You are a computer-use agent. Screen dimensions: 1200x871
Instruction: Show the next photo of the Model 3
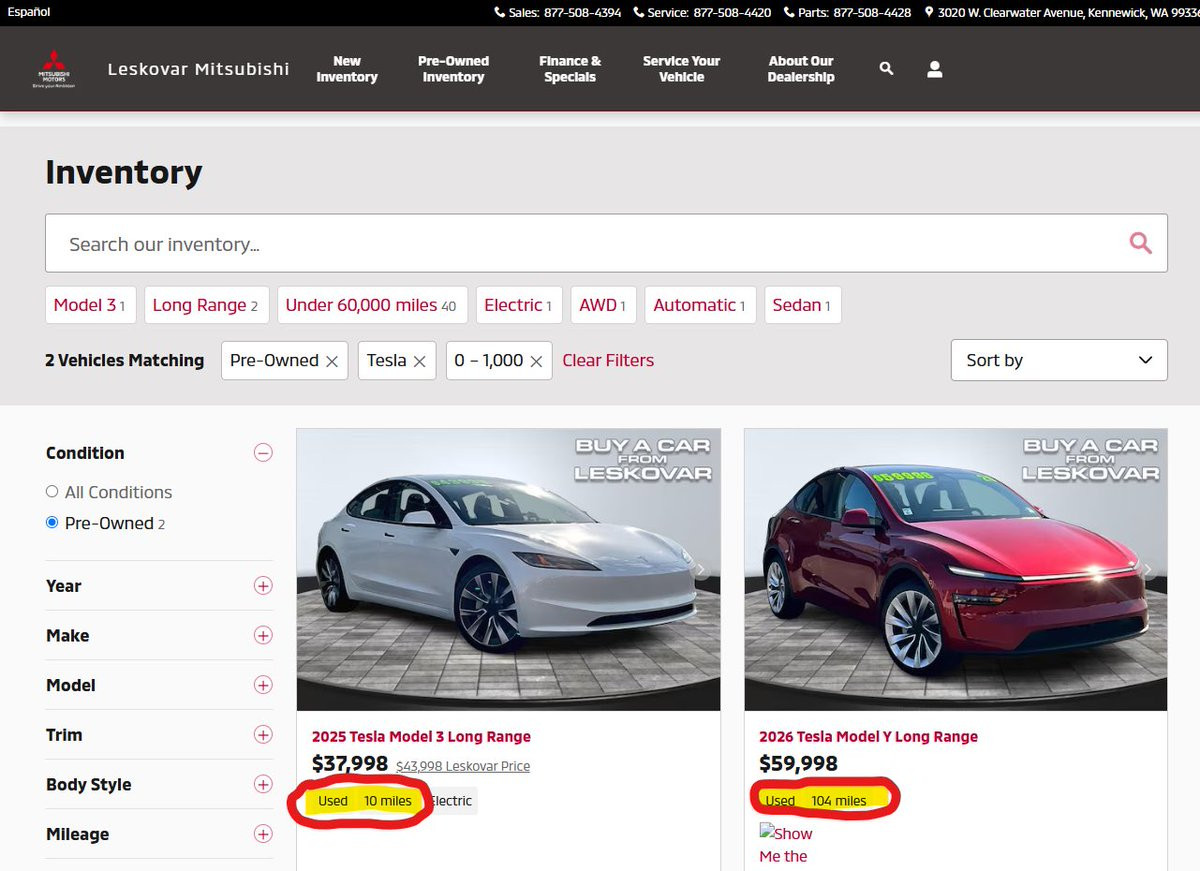point(701,570)
